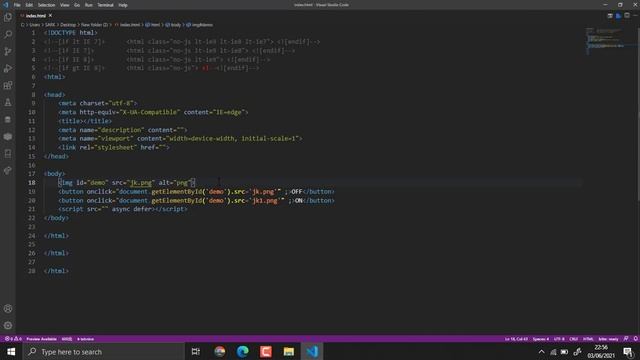Open the Extensions view
The height and width of the screenshot is (360, 640).
pyautogui.click(x=8, y=85)
